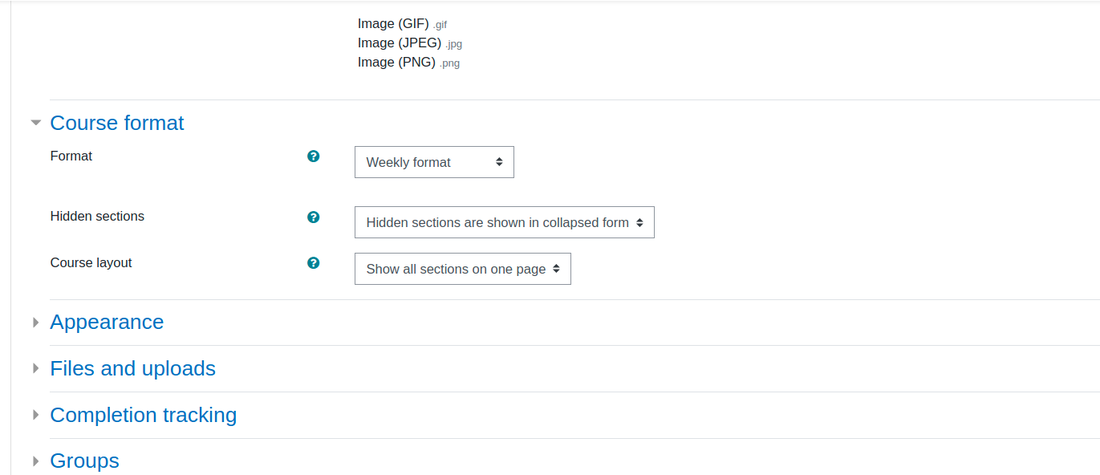
Task: Collapse the Course format section arrow
Action: coord(36,123)
